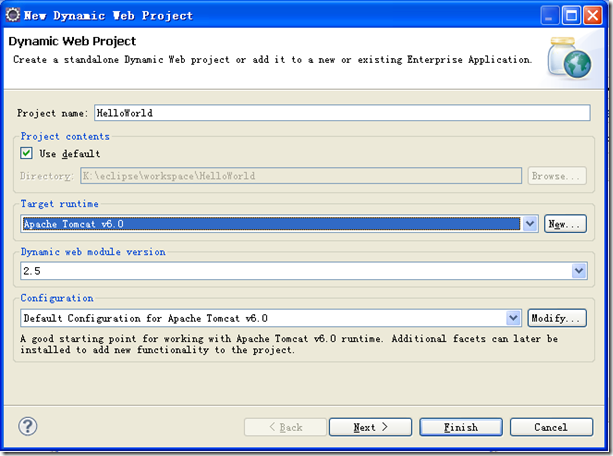Screen dimensions: 613x456
Task: Click the Eclipse gear icon in title bar
Action: pos(13,15)
